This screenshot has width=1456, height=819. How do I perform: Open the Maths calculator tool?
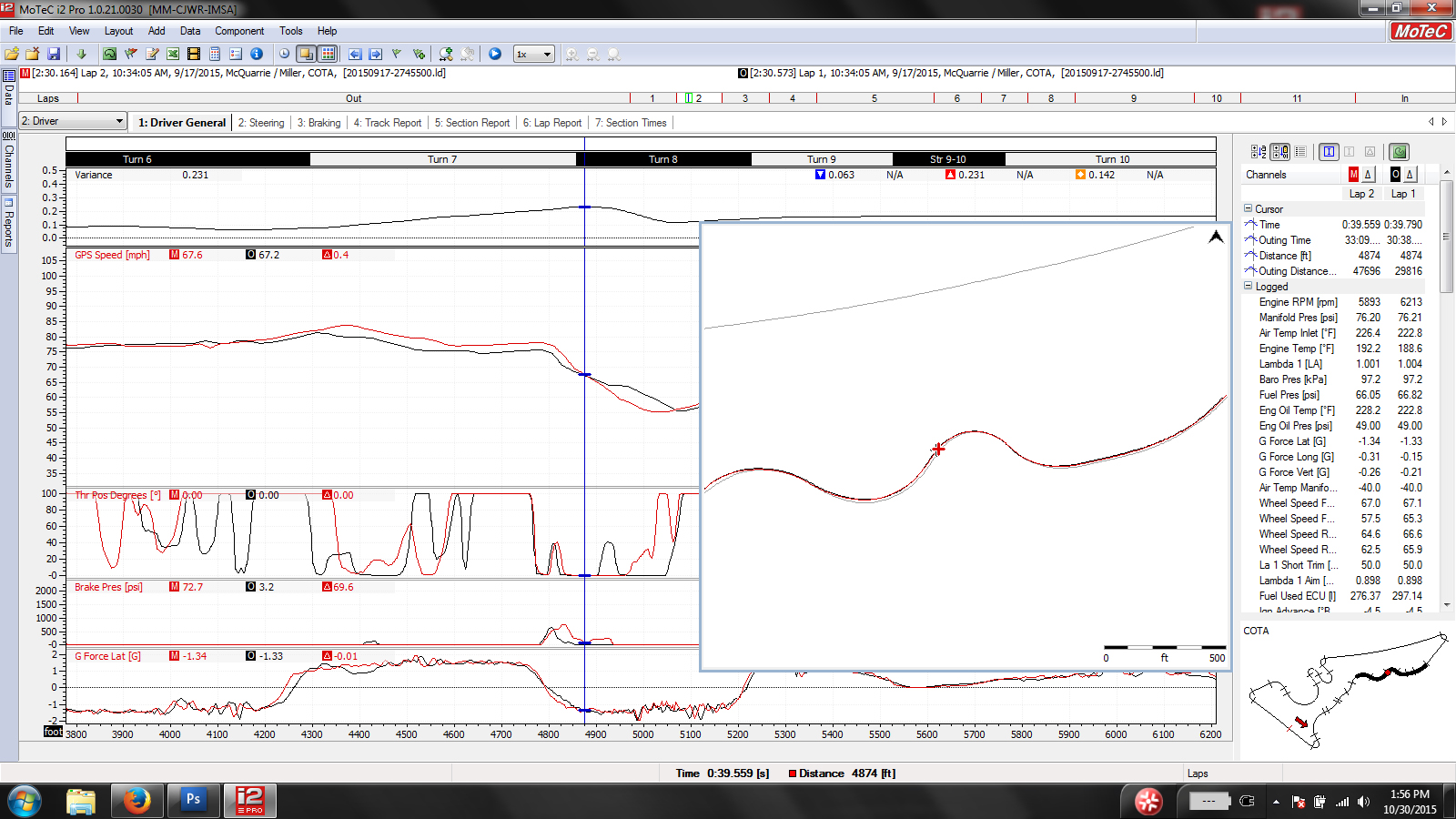pyautogui.click(x=215, y=54)
